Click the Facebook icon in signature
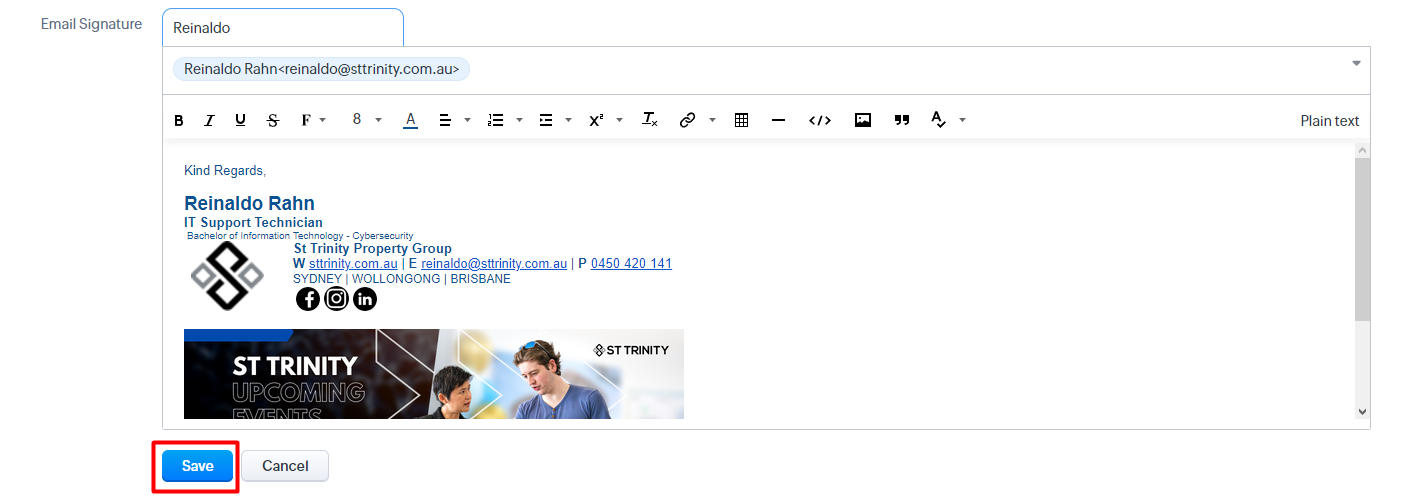 tap(308, 298)
